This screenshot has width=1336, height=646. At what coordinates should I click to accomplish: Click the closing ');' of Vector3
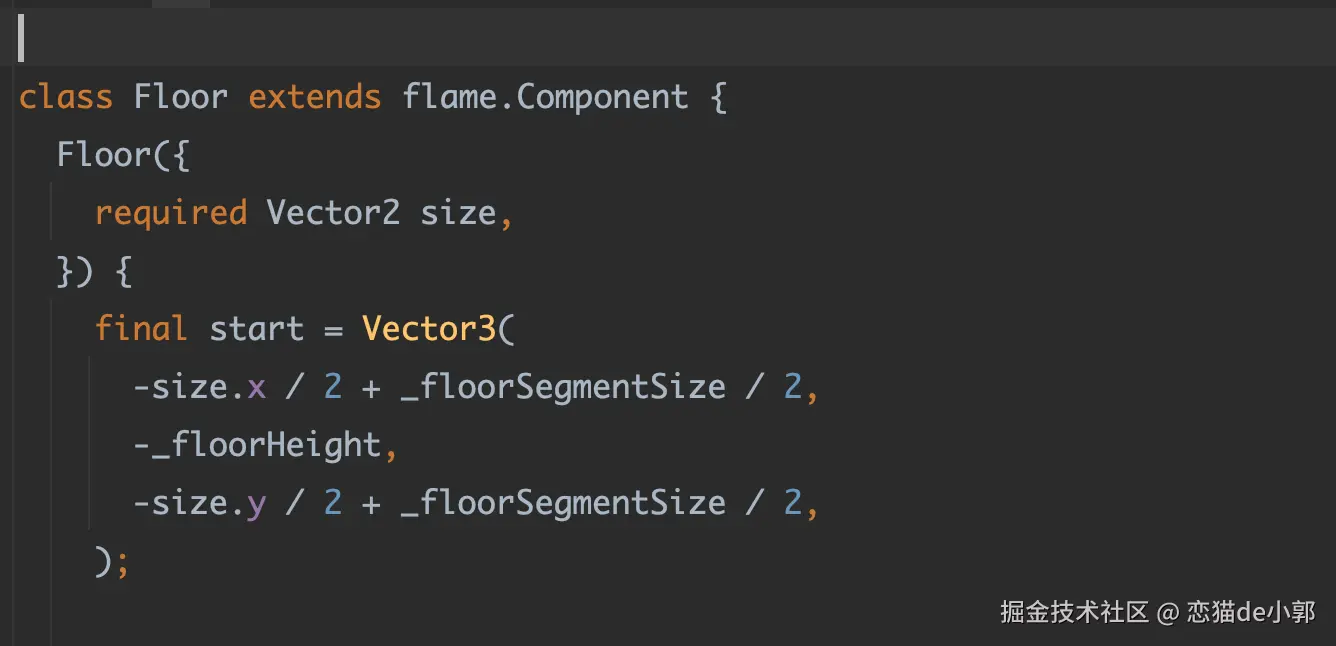(x=112, y=561)
